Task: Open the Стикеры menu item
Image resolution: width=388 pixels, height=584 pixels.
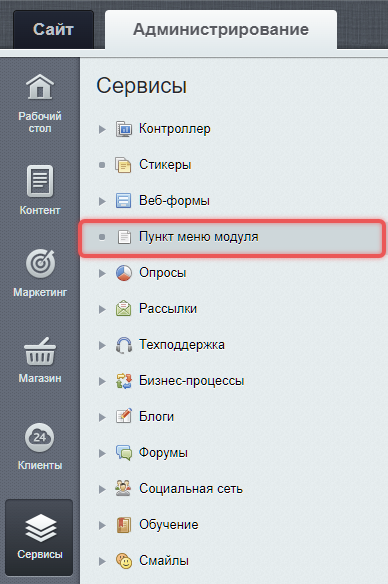Action: coord(165,165)
